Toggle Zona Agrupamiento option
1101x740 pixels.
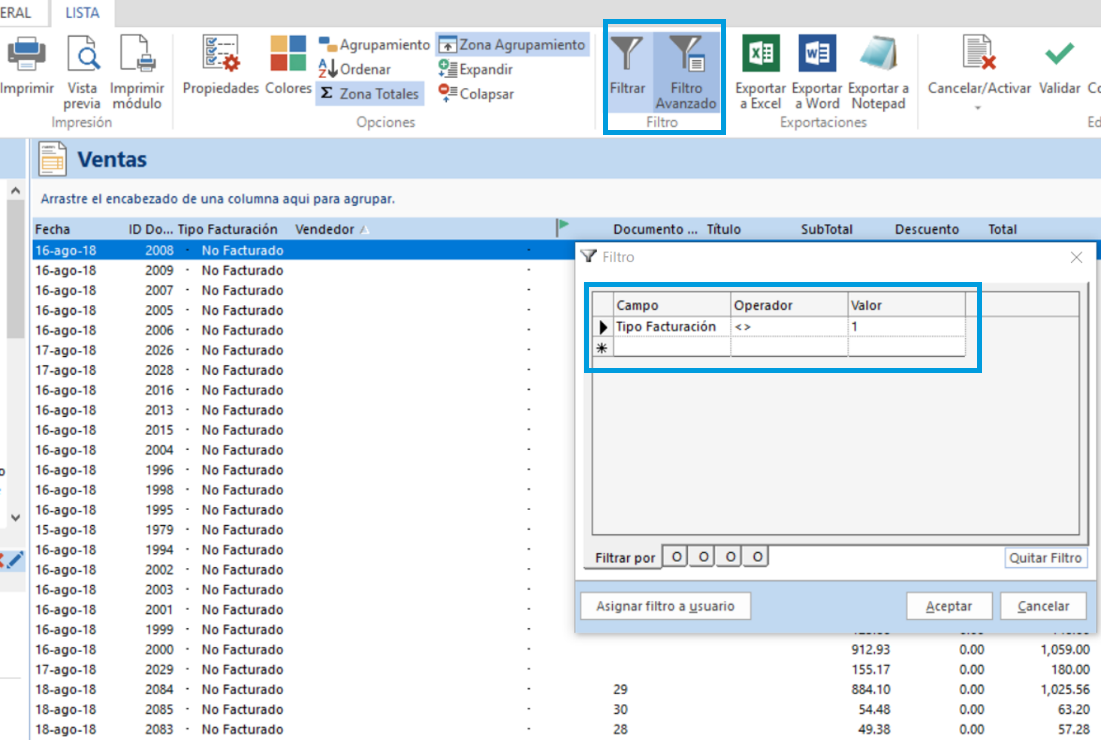(x=512, y=45)
